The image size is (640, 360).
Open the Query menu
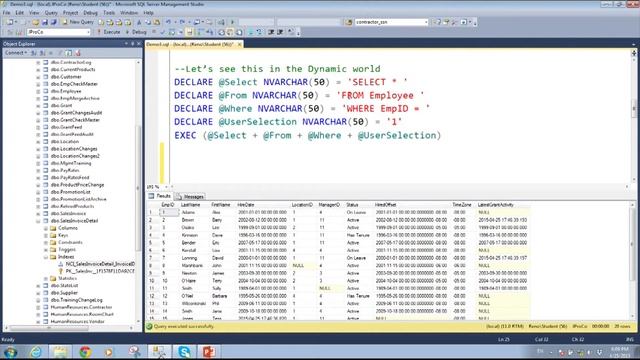pyautogui.click(x=51, y=13)
